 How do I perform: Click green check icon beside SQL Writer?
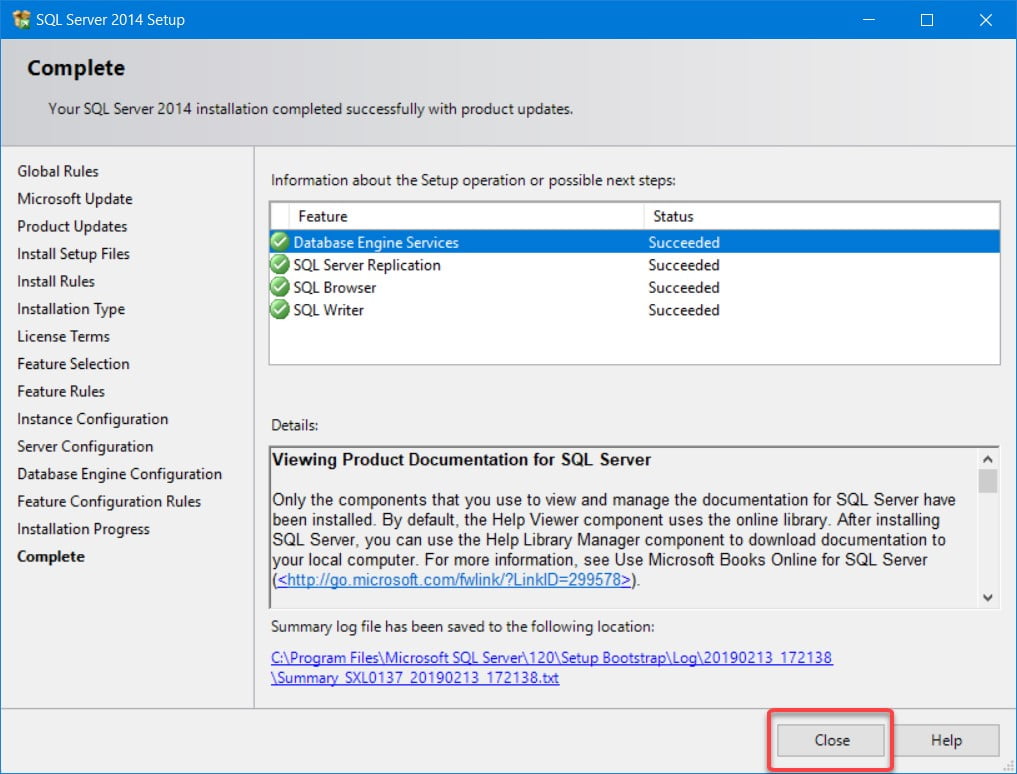point(280,309)
